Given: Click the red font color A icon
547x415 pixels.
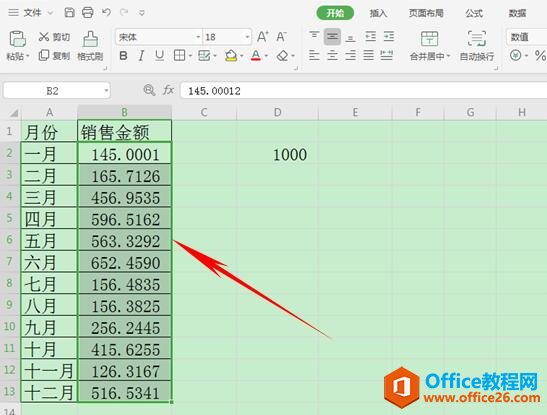Looking at the screenshot, I should [256, 56].
